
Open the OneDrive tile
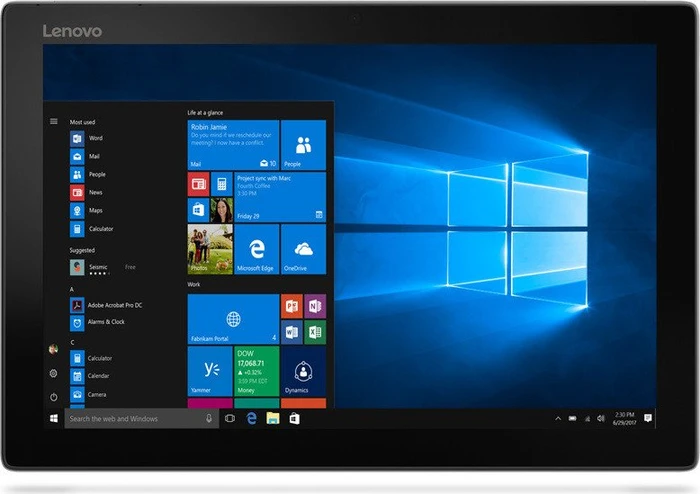click(304, 249)
